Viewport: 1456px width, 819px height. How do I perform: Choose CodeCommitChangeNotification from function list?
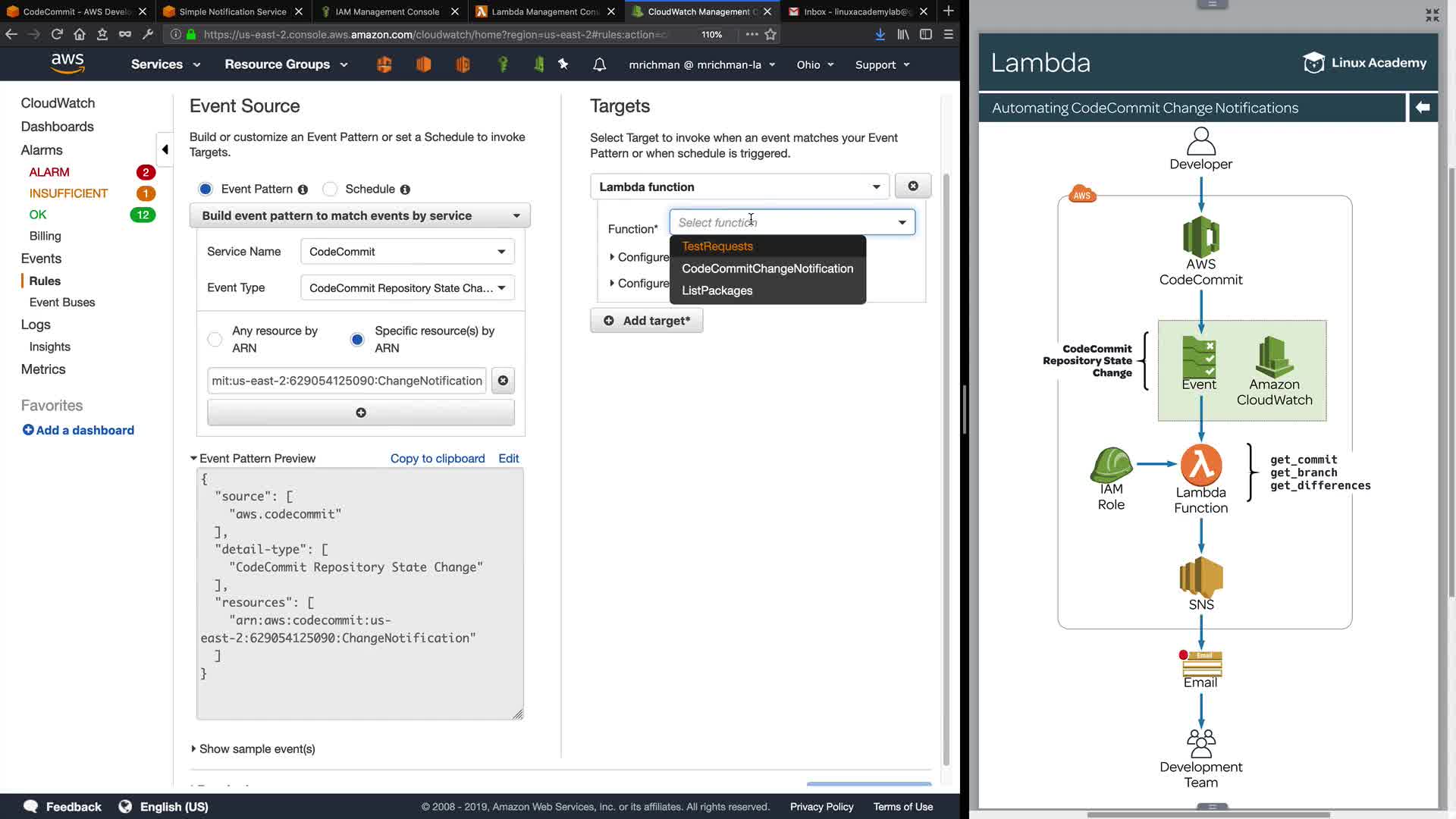point(767,268)
